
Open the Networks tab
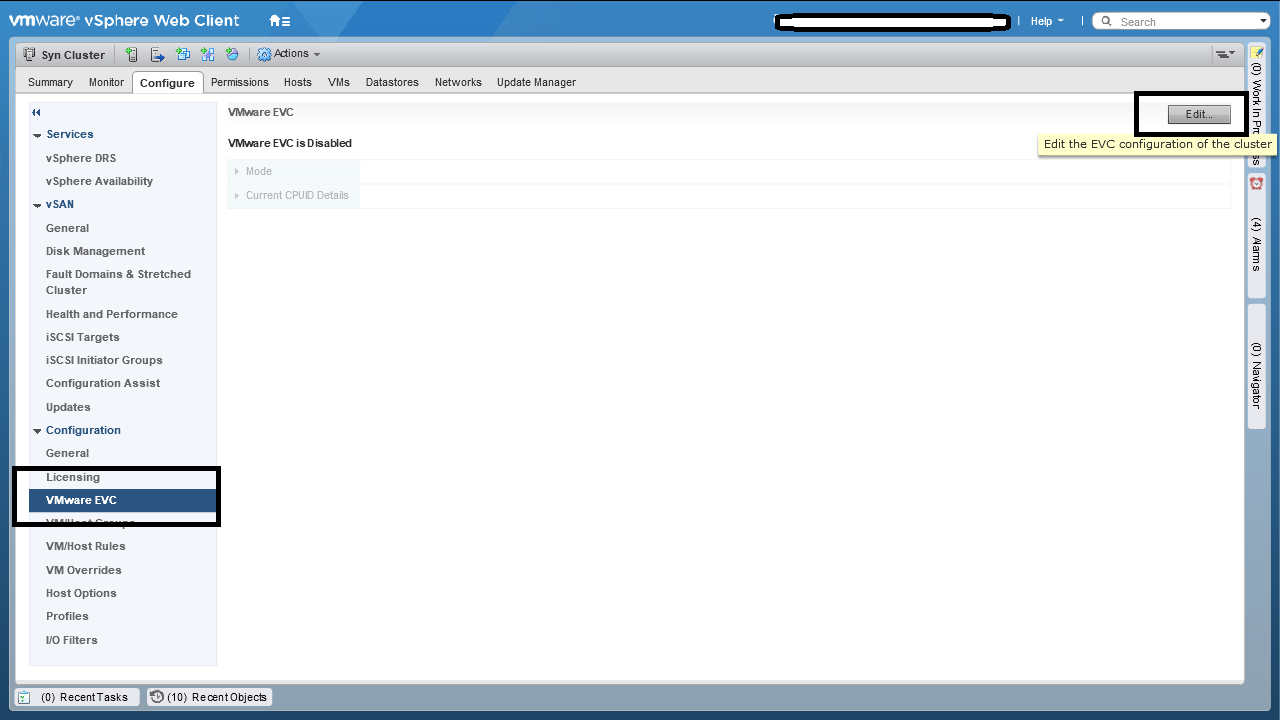(458, 82)
